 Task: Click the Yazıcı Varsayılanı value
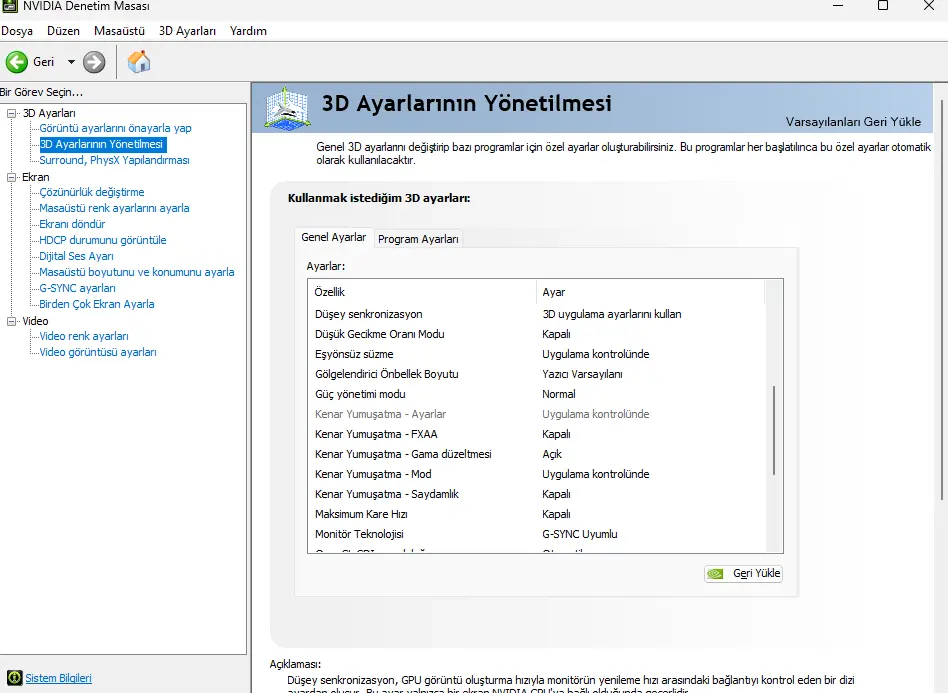[582, 374]
